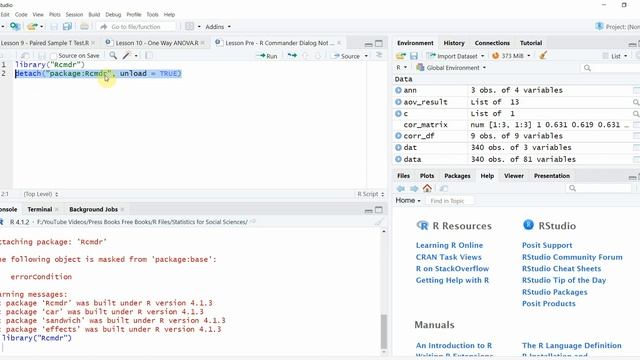Open the Plots tab
Image resolution: width=640 pixels, height=360 pixels.
(427, 176)
